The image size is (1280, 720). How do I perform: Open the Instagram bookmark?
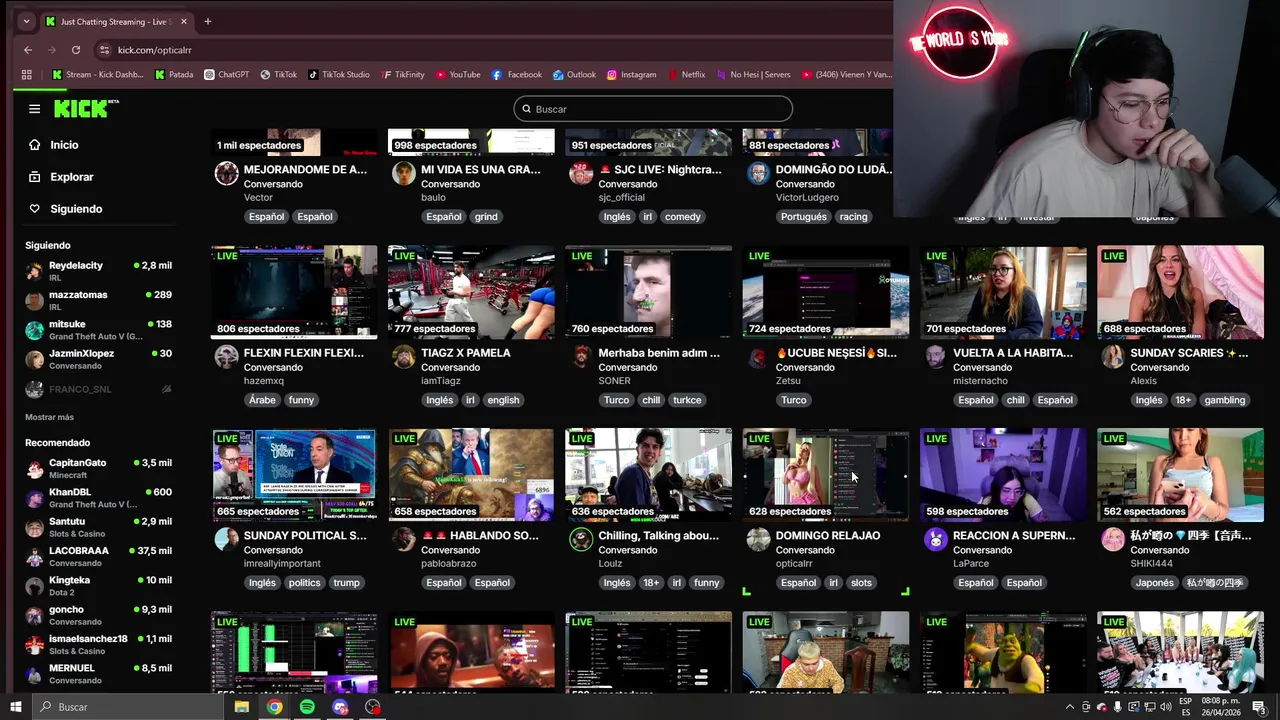(631, 75)
